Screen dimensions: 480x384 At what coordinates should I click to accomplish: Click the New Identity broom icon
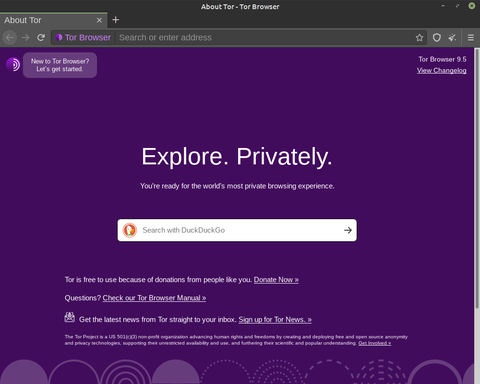coord(452,38)
